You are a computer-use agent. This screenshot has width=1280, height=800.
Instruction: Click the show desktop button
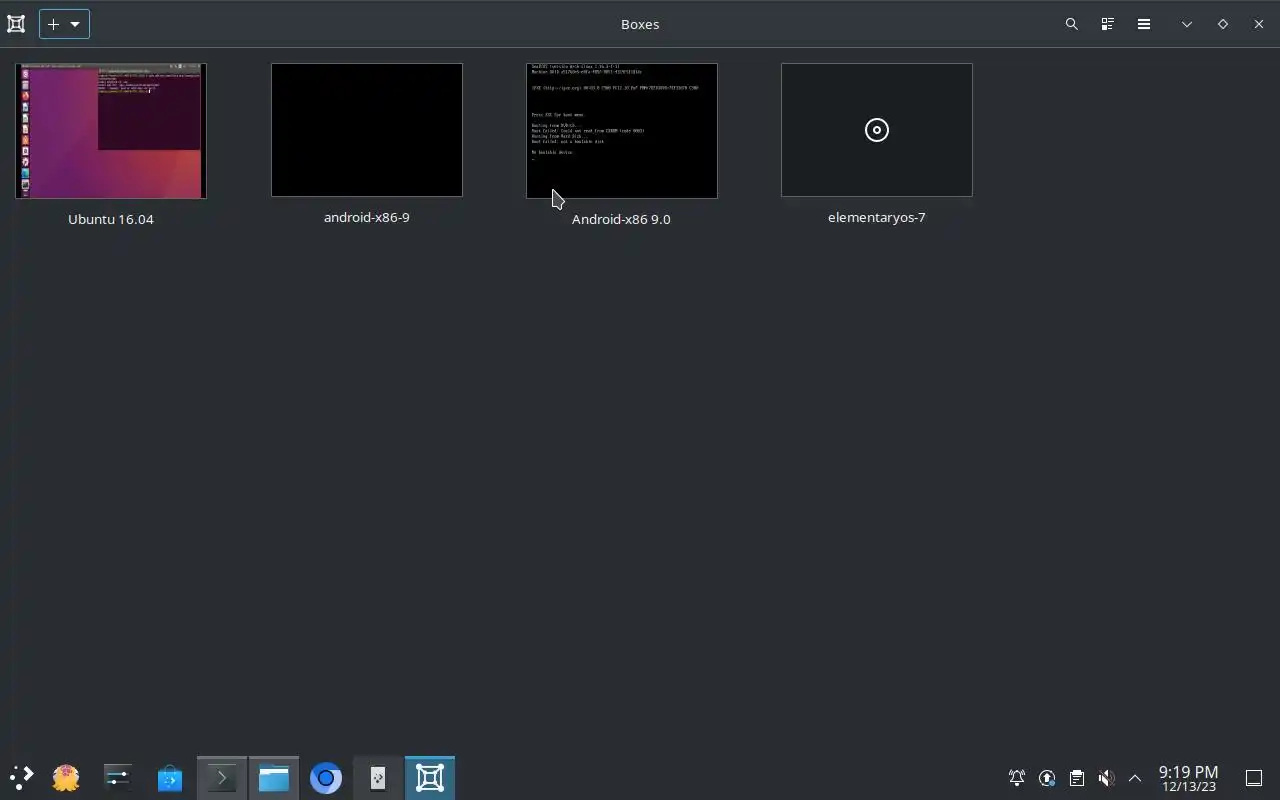(x=1254, y=778)
